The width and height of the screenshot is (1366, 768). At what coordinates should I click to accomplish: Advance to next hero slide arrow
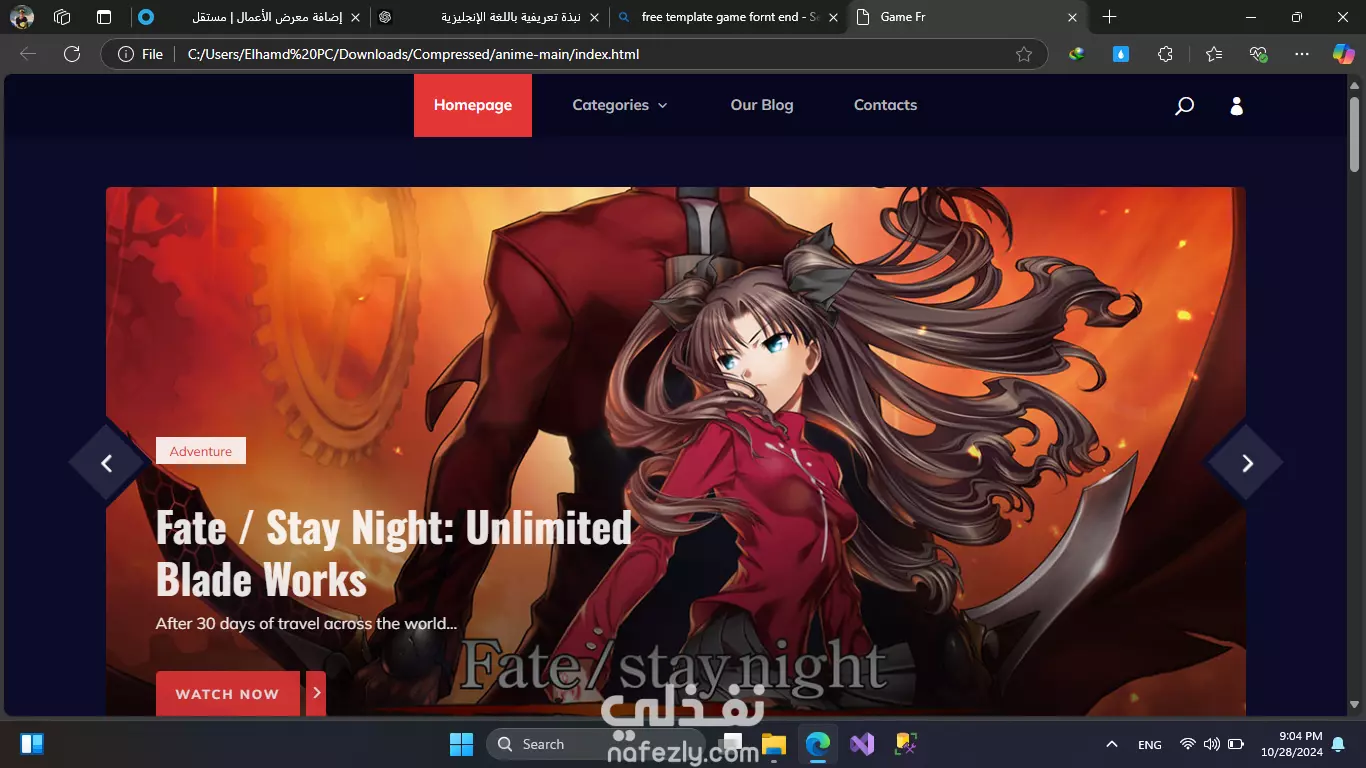coord(1246,463)
